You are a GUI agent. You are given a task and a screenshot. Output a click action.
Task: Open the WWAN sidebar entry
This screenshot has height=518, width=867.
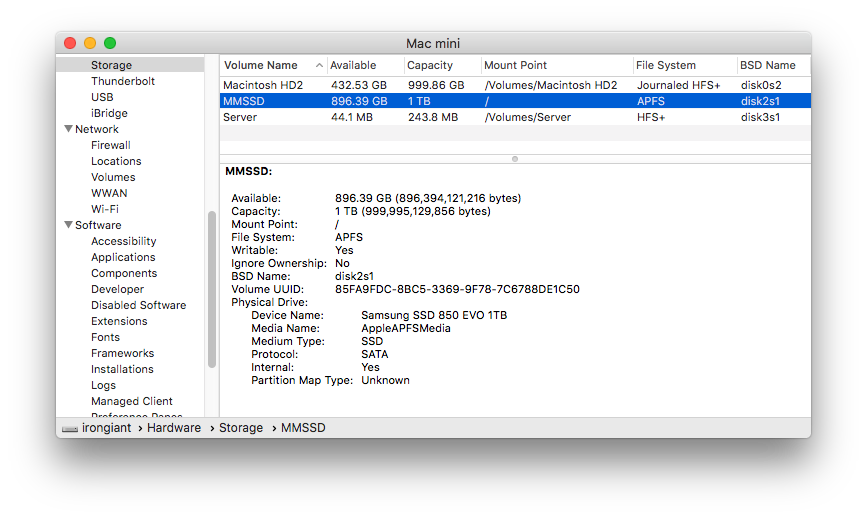tap(109, 193)
